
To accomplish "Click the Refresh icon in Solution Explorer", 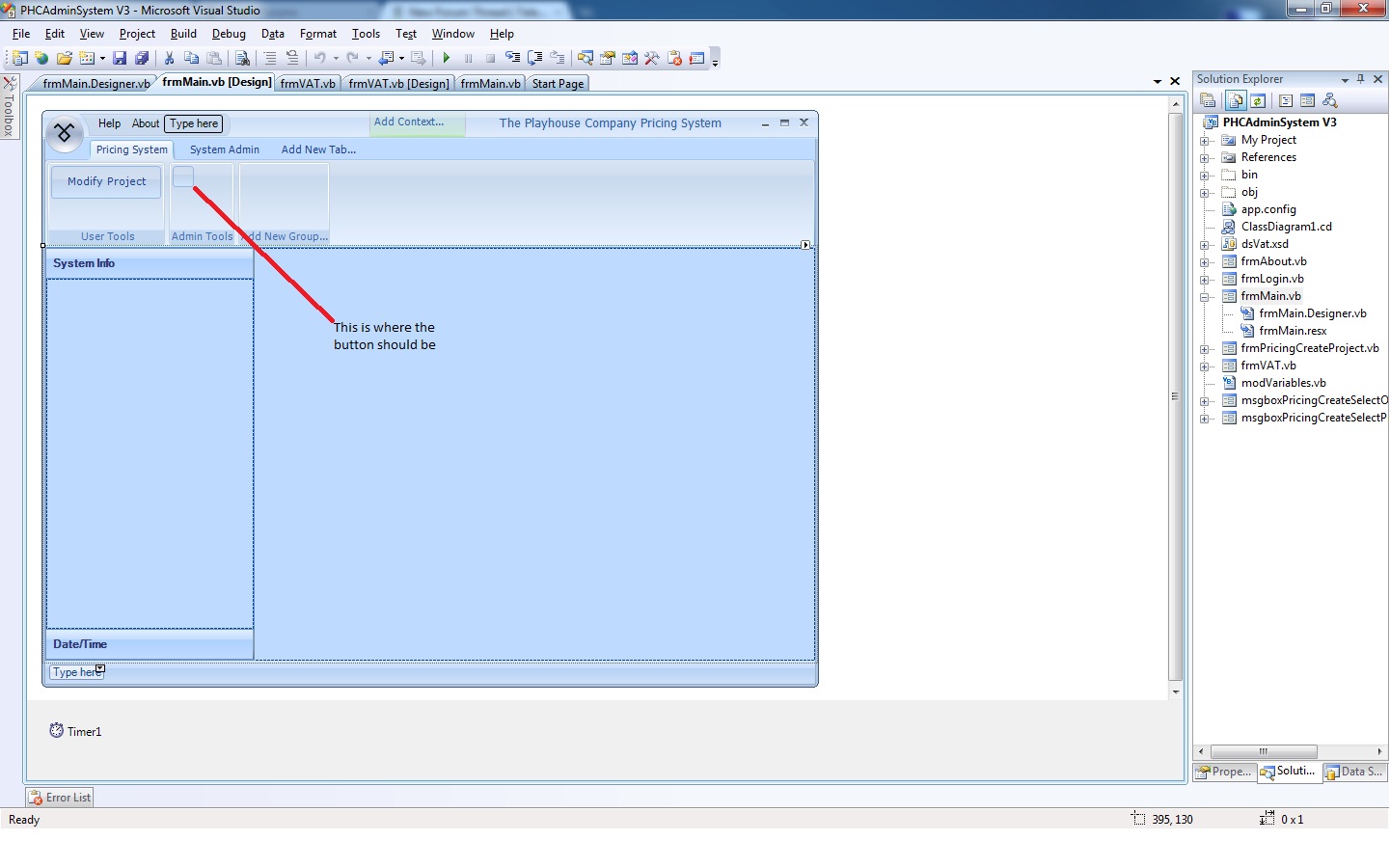I will pyautogui.click(x=1258, y=100).
